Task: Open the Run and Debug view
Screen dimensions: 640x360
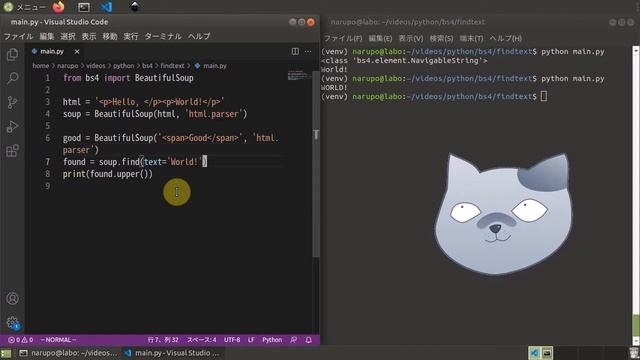Action: (12, 127)
